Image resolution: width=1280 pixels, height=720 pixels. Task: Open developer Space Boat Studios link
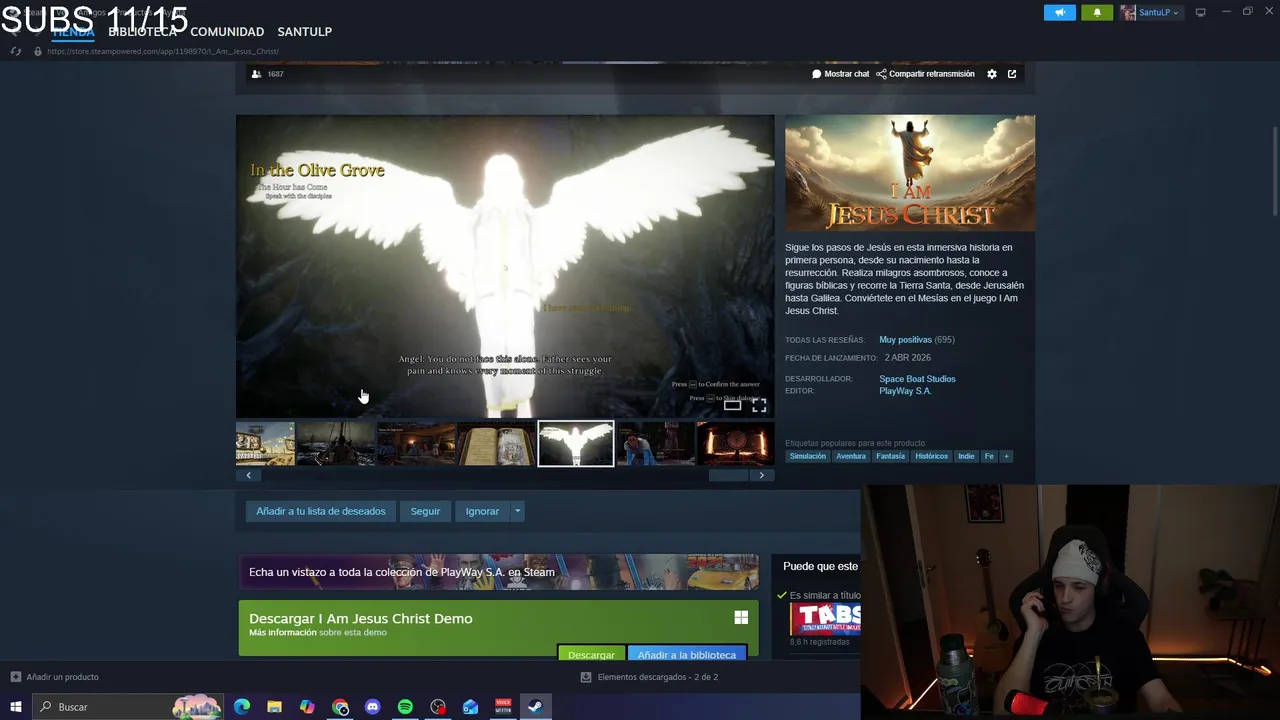click(x=917, y=379)
